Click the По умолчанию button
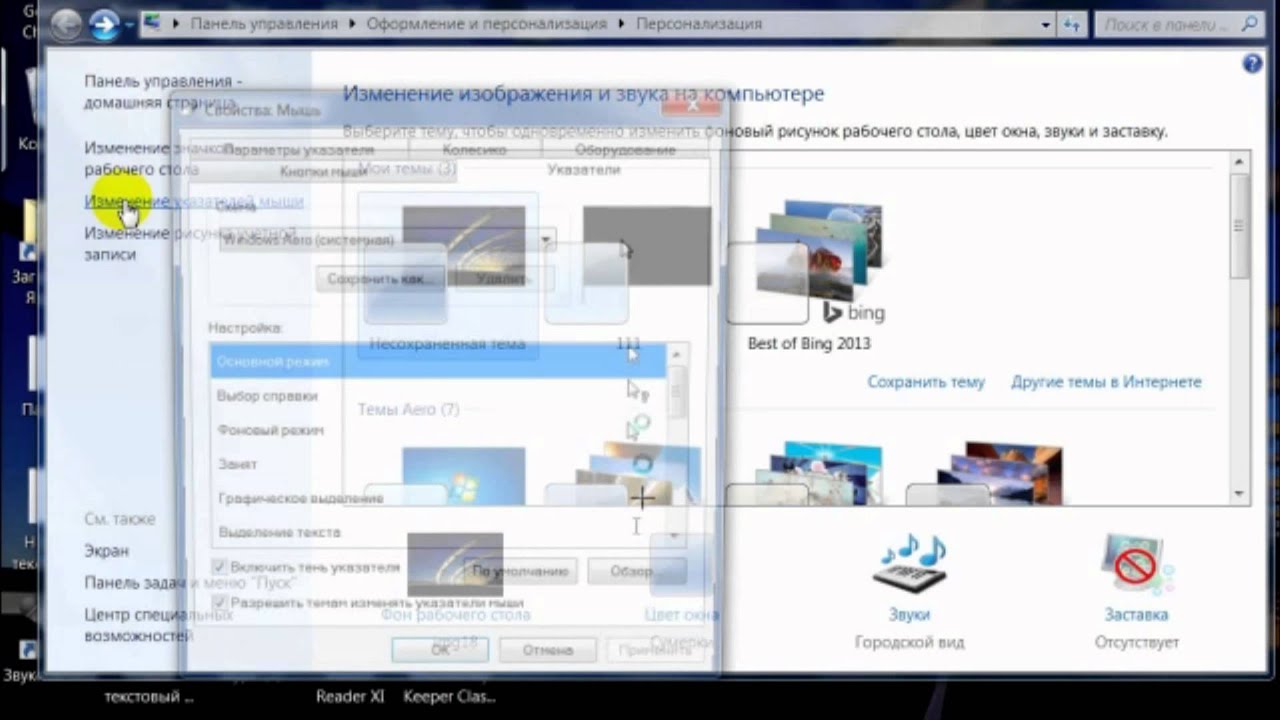This screenshot has width=1280, height=720. tap(520, 571)
